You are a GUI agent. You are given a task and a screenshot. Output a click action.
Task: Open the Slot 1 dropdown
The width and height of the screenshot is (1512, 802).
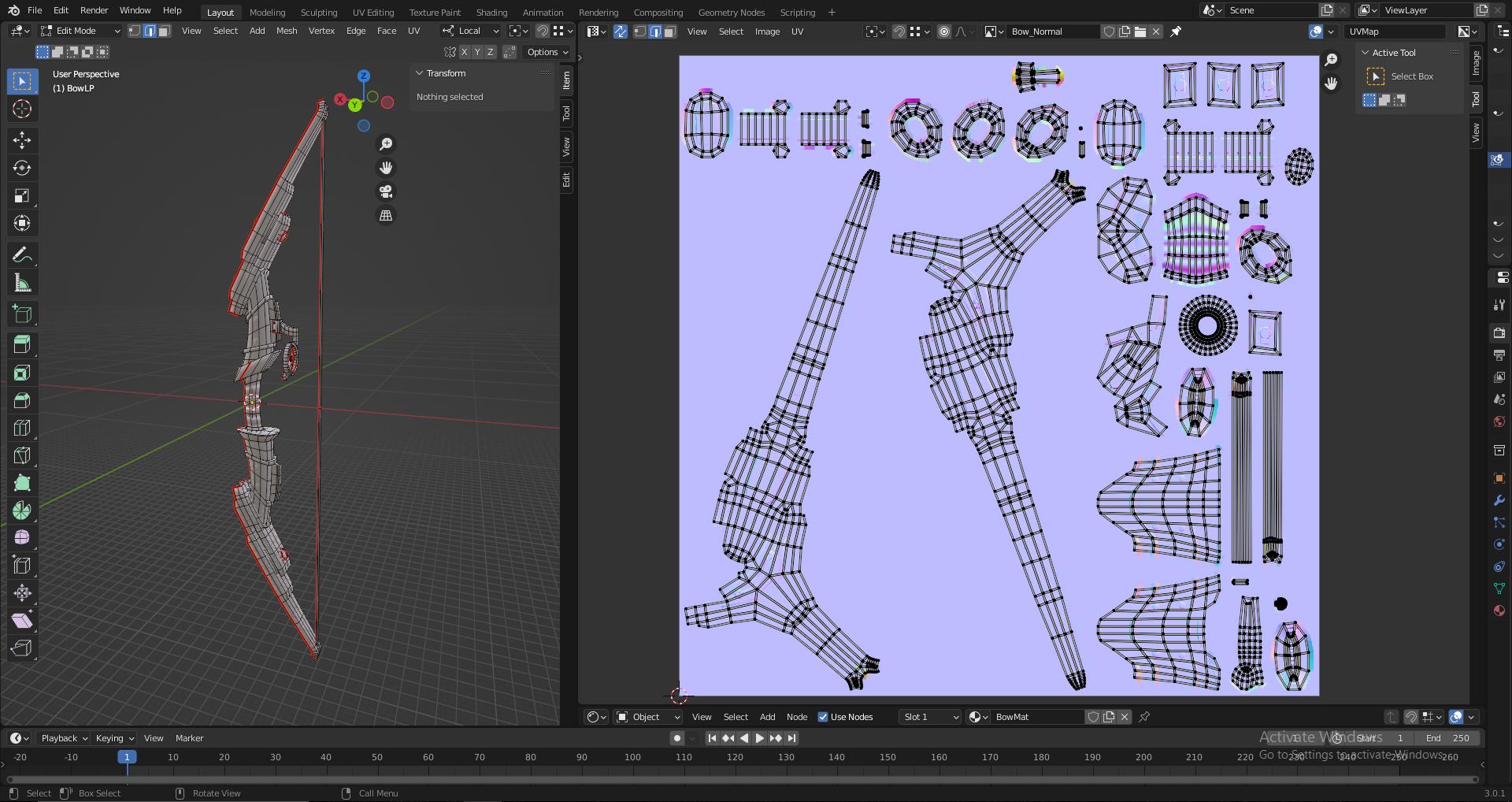click(931, 717)
